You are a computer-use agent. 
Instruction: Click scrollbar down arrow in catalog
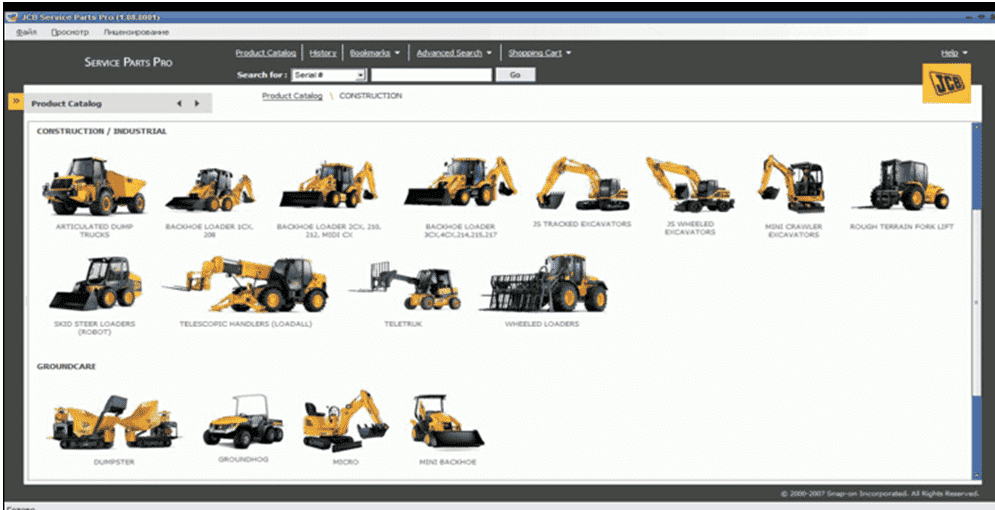(976, 476)
